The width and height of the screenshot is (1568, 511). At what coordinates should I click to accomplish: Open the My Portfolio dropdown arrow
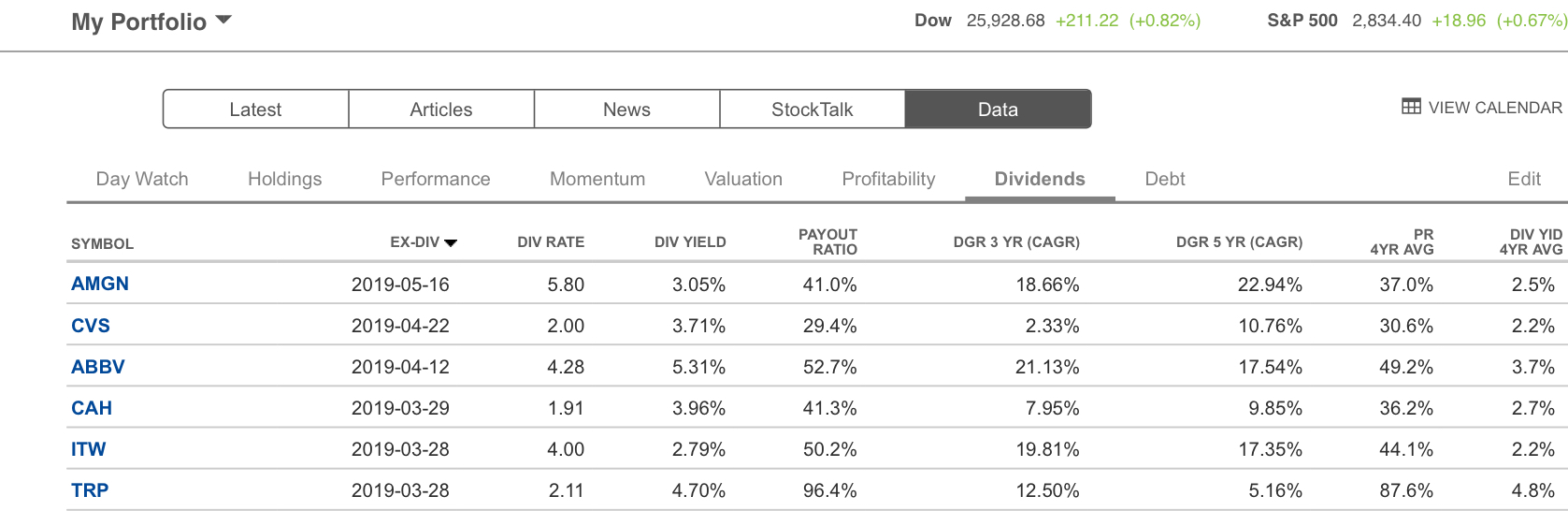coord(223,20)
